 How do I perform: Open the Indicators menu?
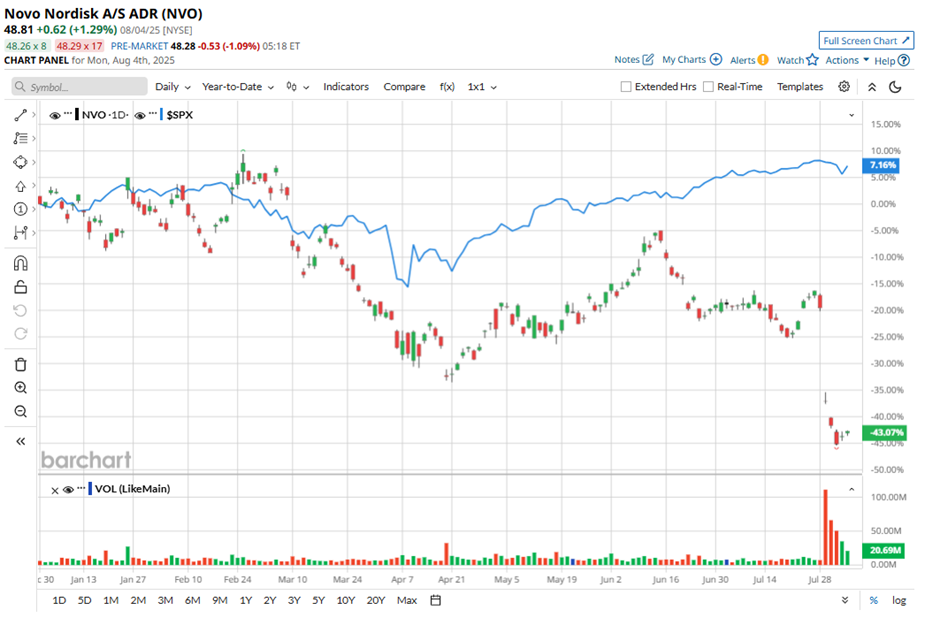pos(346,87)
